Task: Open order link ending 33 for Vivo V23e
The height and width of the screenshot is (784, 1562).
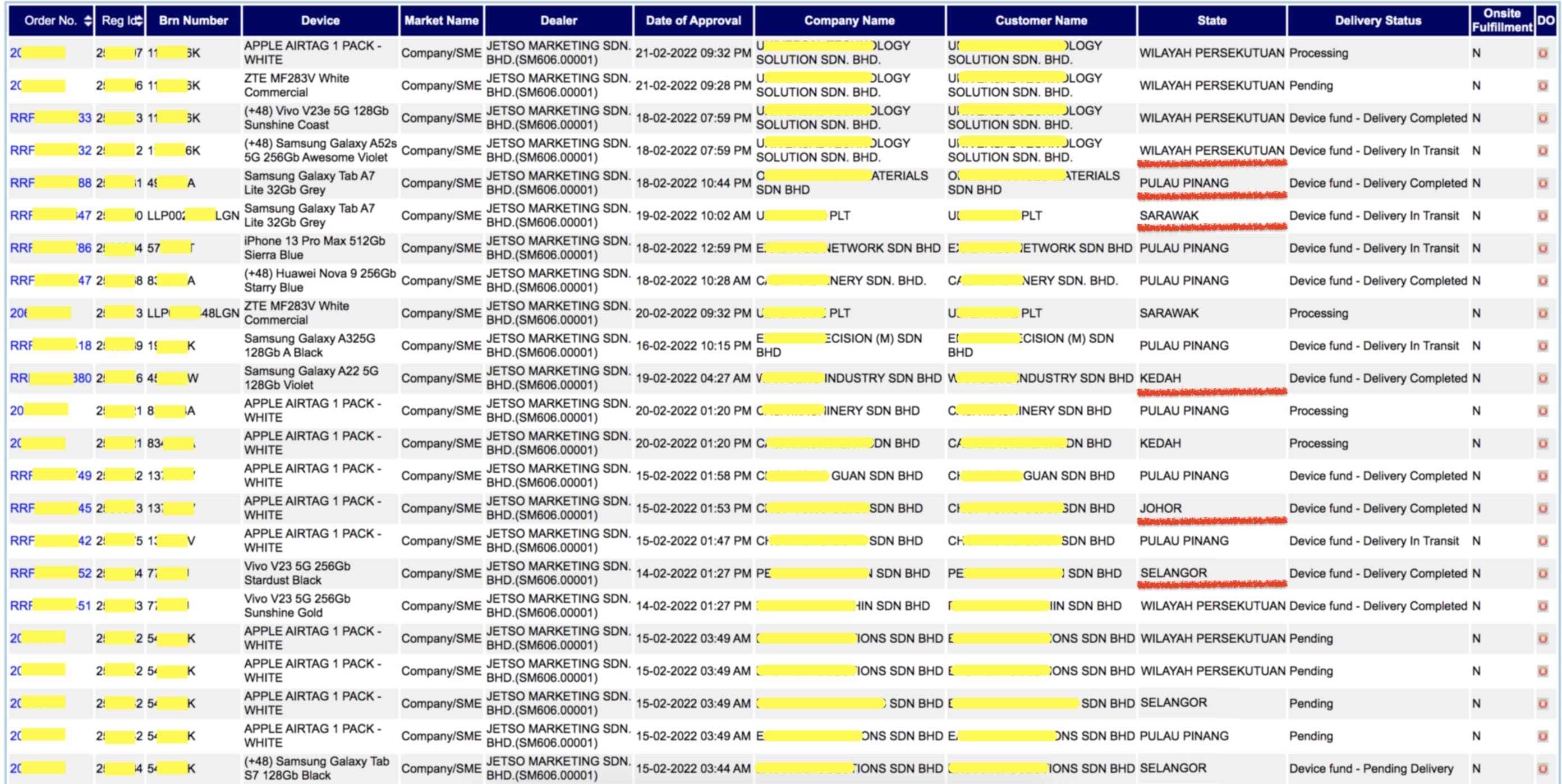Action: tap(51, 118)
